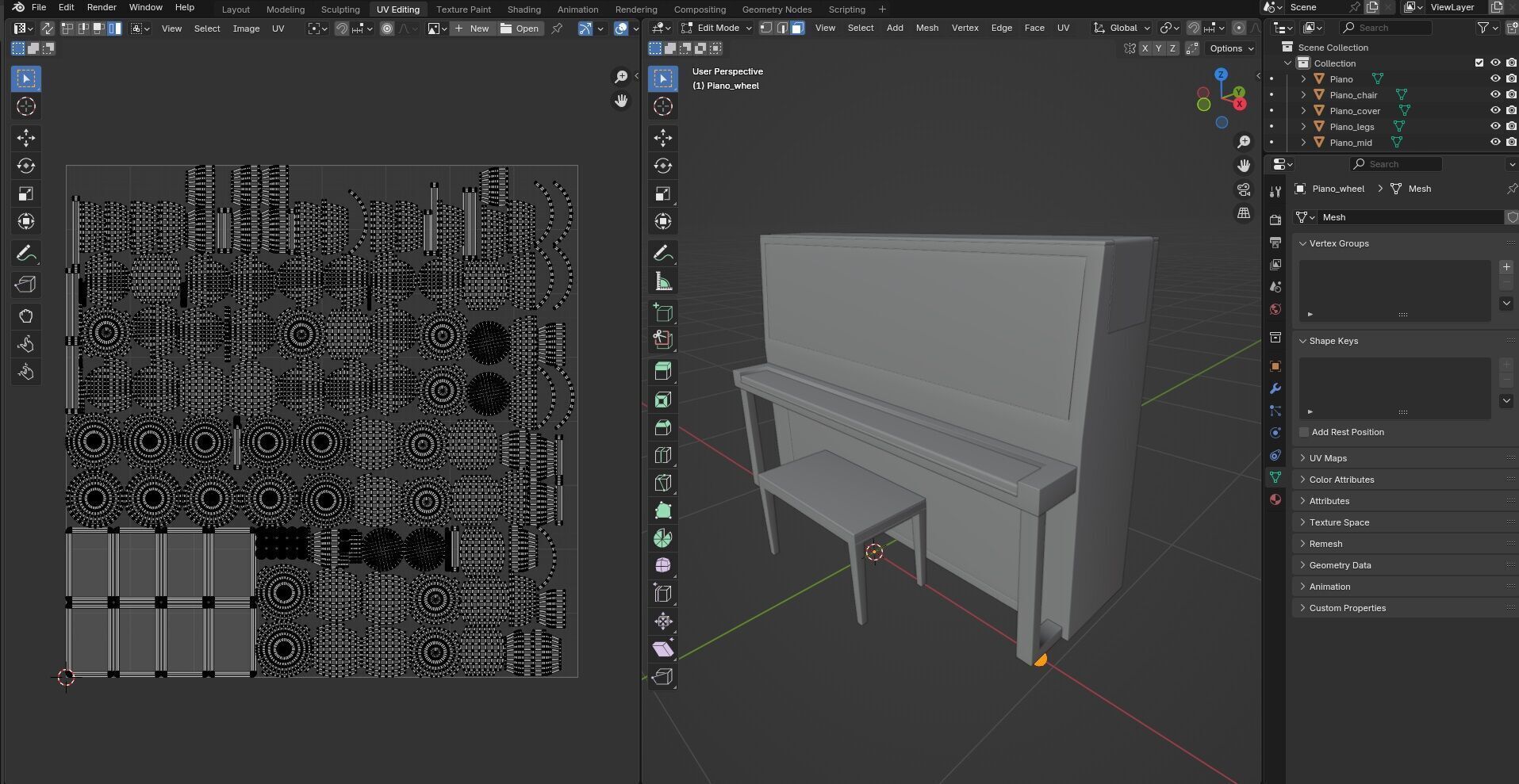Switch 3D viewport to vertex select mode
The height and width of the screenshot is (784, 1519).
pyautogui.click(x=766, y=28)
